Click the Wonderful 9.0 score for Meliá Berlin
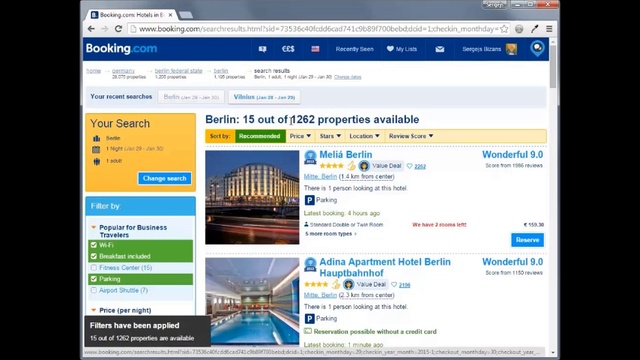 (x=512, y=155)
